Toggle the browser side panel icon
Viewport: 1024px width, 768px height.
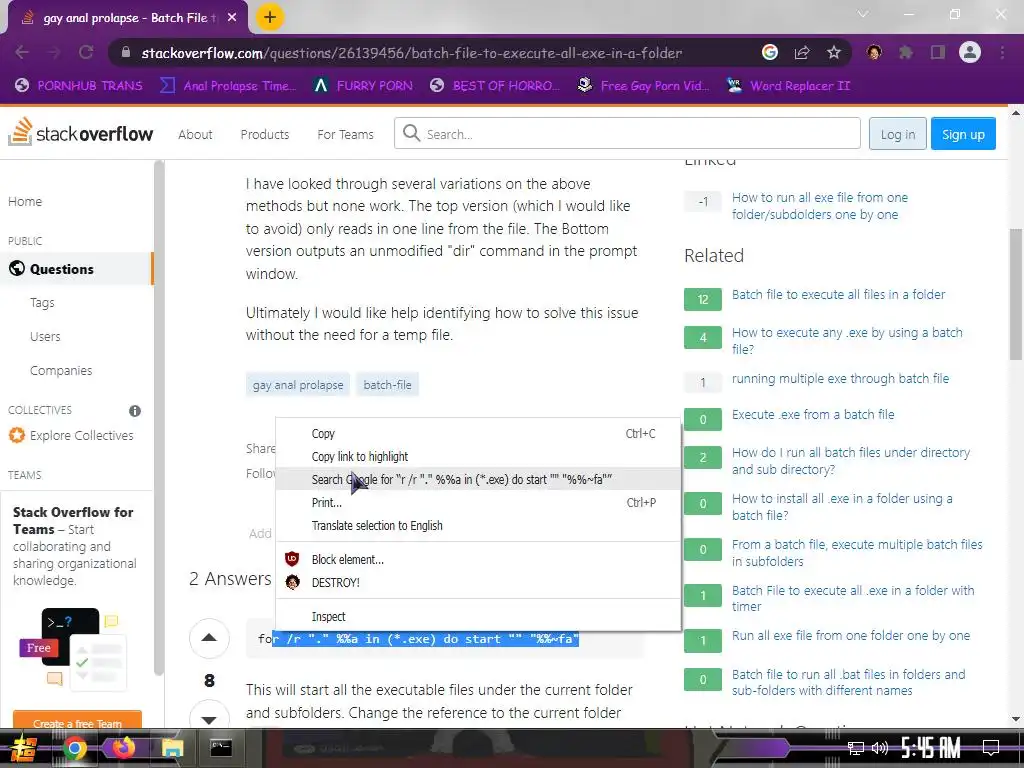[938, 53]
